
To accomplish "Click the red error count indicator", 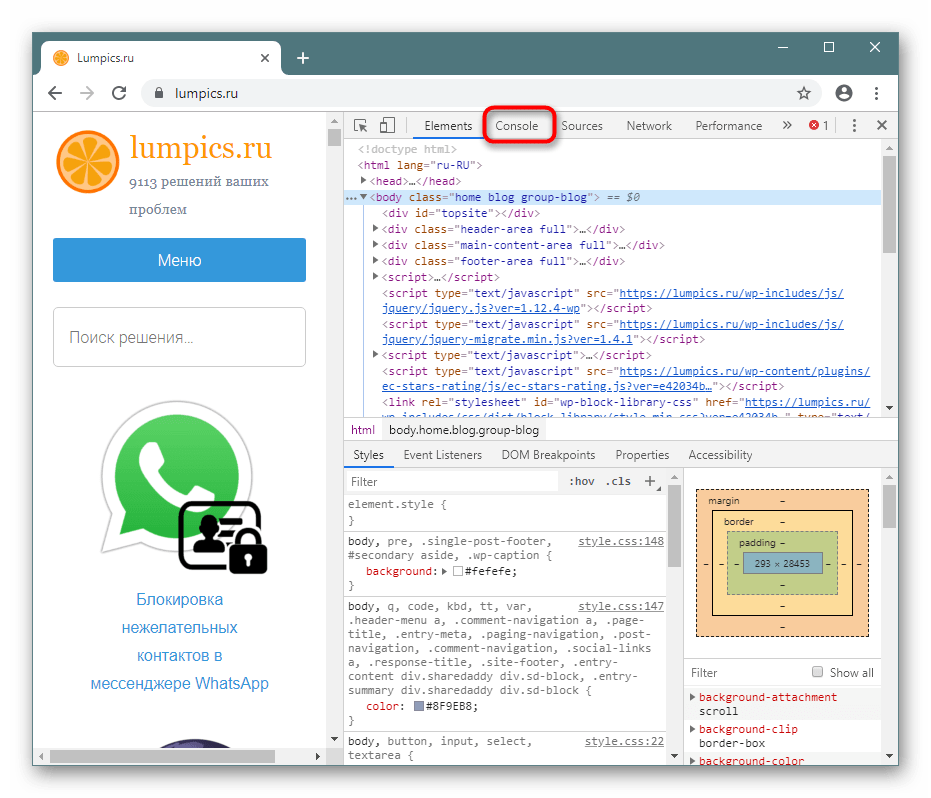I will click(818, 126).
